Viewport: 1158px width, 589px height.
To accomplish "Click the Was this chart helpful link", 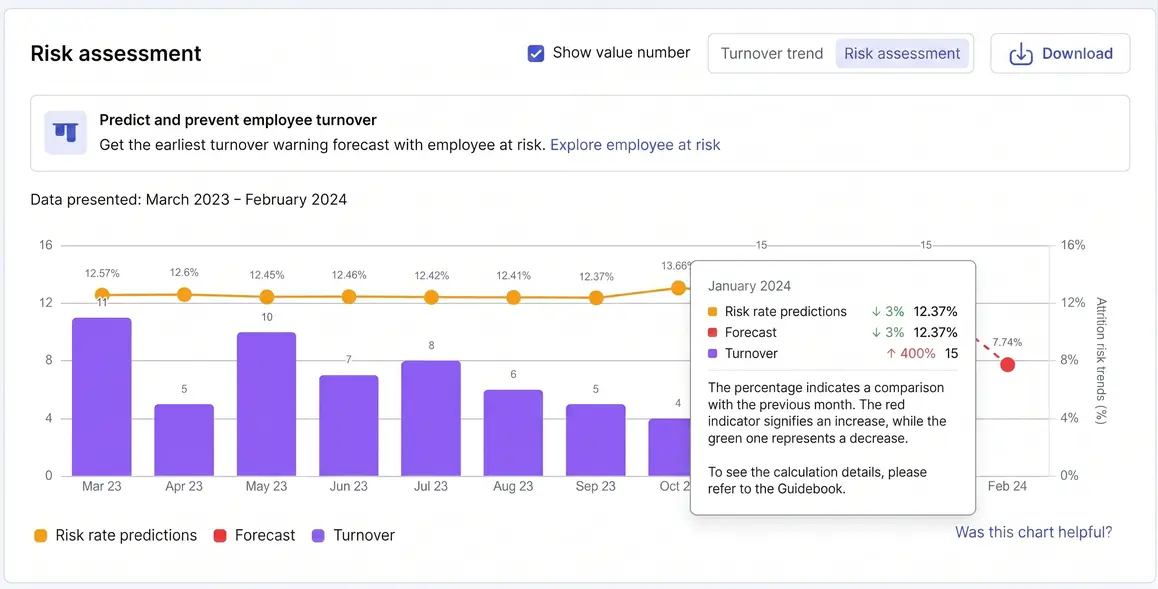I will click(1033, 531).
